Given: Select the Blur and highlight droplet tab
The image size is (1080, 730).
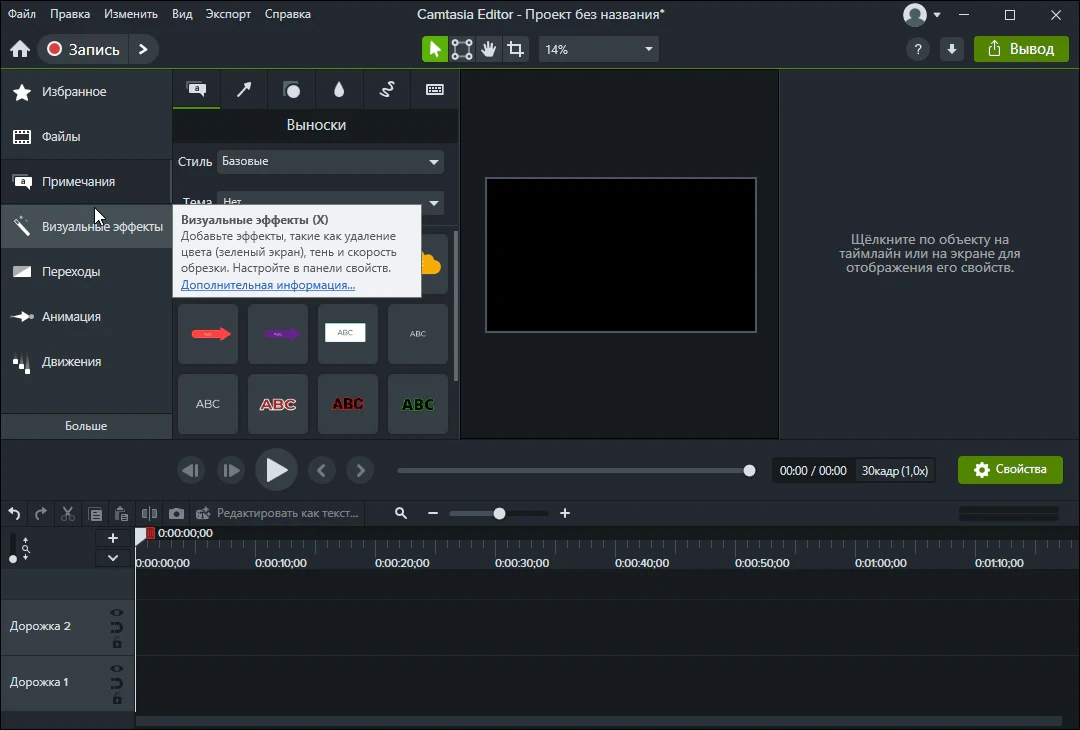Looking at the screenshot, I should (339, 90).
